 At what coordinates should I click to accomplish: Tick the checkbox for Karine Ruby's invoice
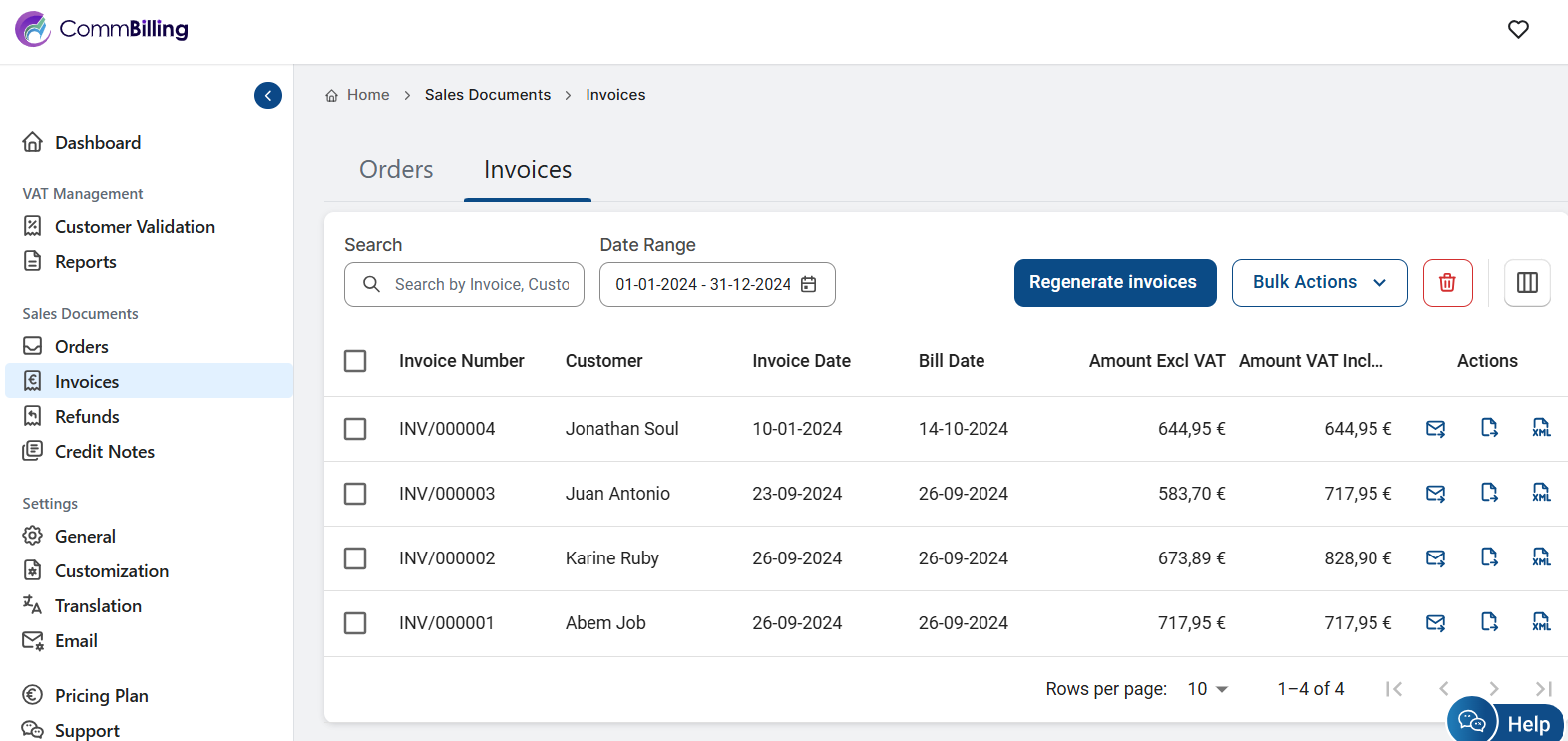coord(355,558)
